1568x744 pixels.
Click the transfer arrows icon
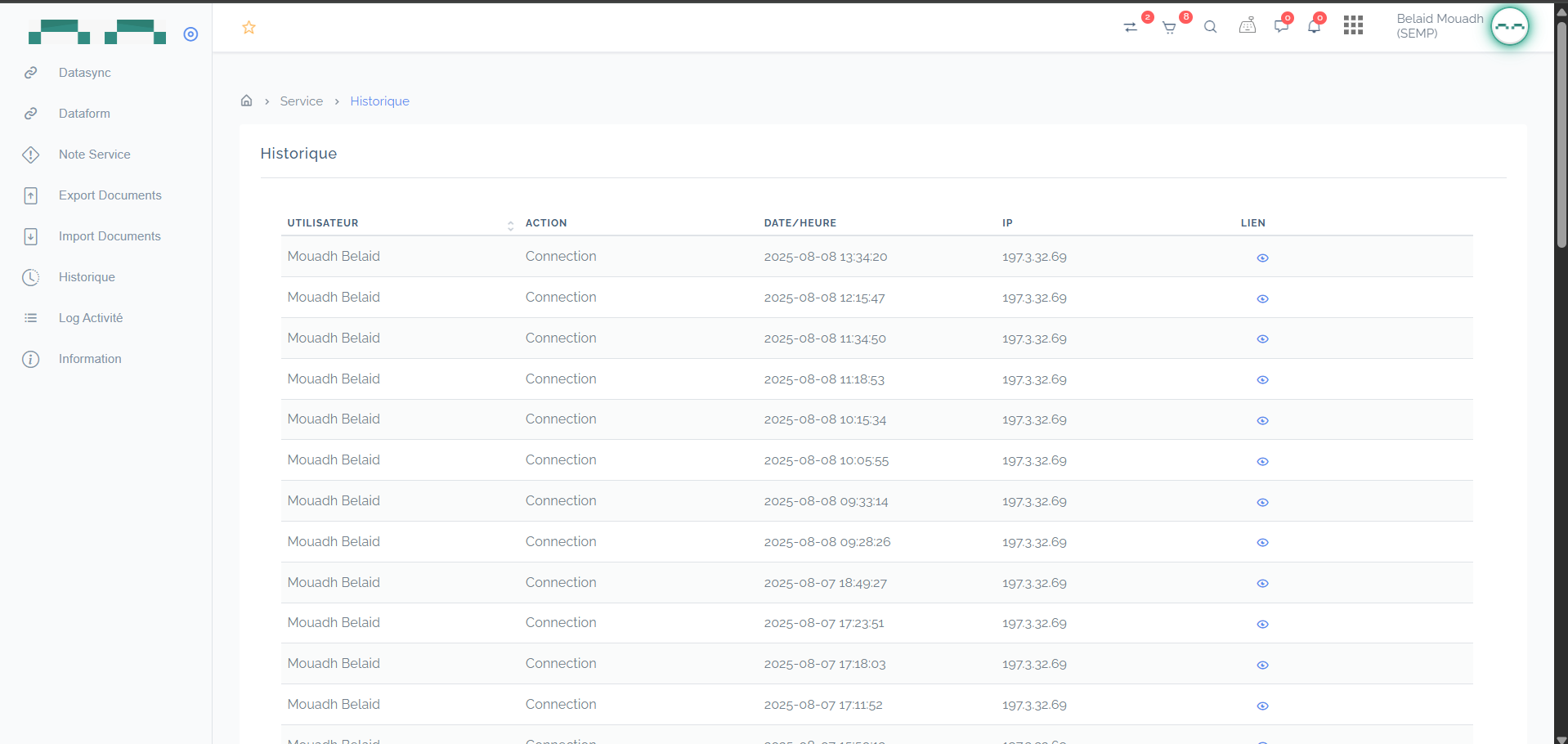pyautogui.click(x=1131, y=28)
